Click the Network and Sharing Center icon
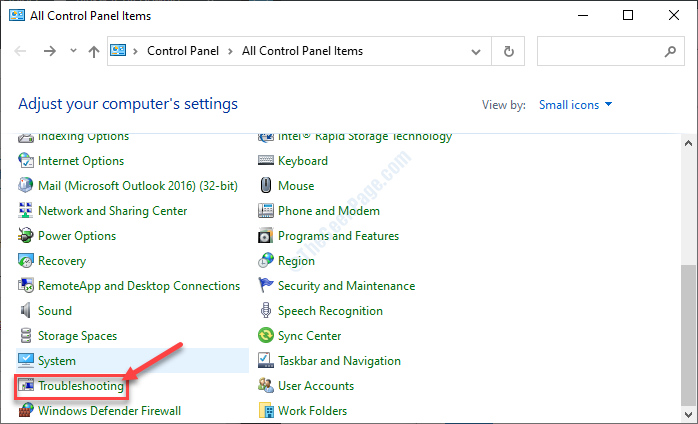Screen dimensions: 698x424 25,210
